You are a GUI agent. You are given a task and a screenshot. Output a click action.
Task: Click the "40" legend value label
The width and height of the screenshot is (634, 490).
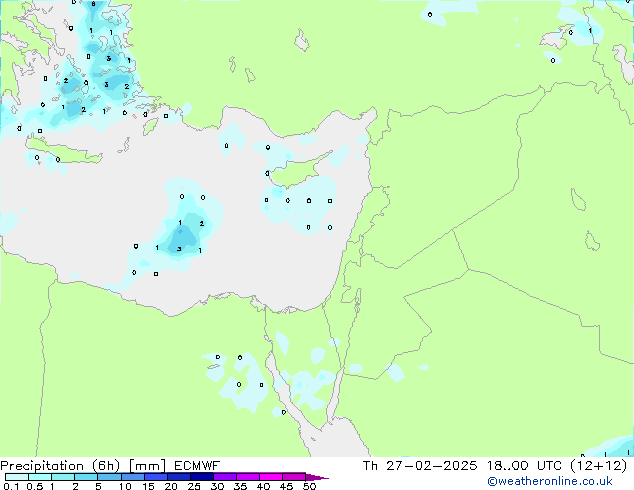263,486
